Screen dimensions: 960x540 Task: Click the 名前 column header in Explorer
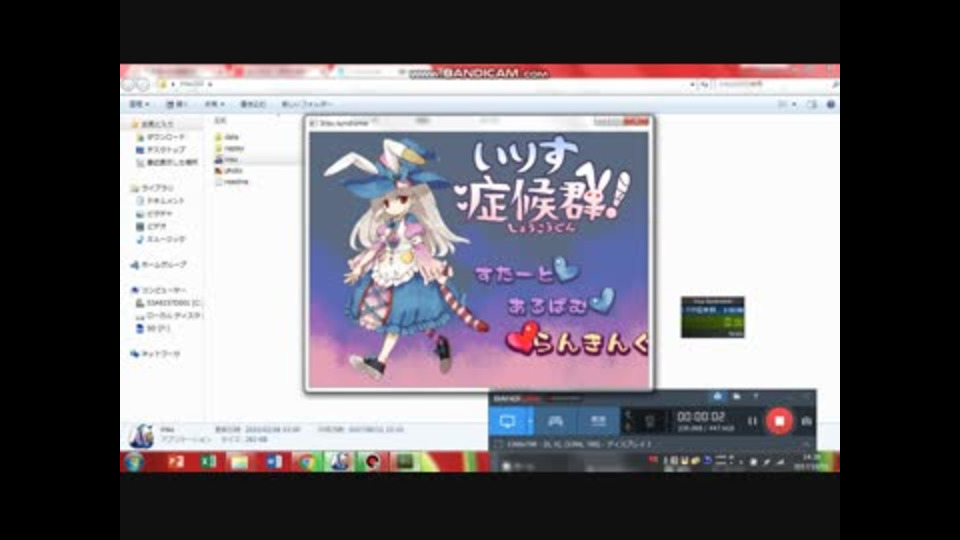pyautogui.click(x=220, y=121)
